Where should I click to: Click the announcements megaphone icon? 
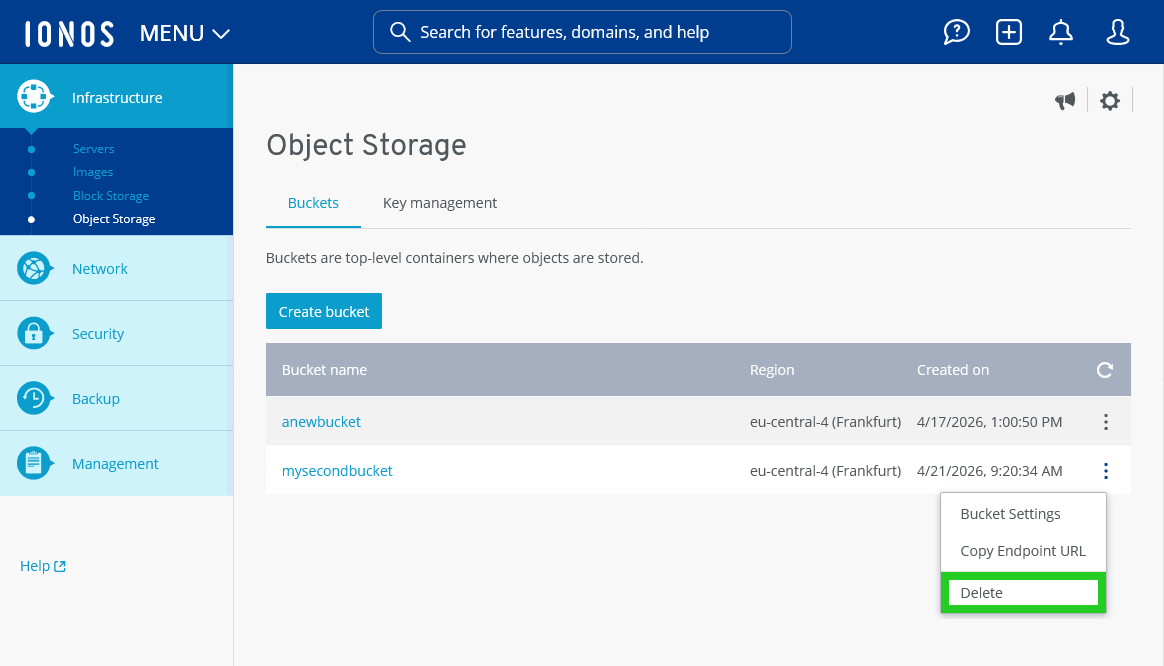click(1065, 100)
